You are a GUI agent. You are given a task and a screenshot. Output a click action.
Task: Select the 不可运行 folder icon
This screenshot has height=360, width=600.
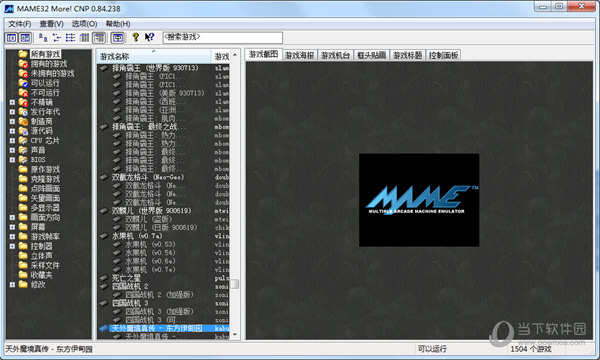coord(23,93)
